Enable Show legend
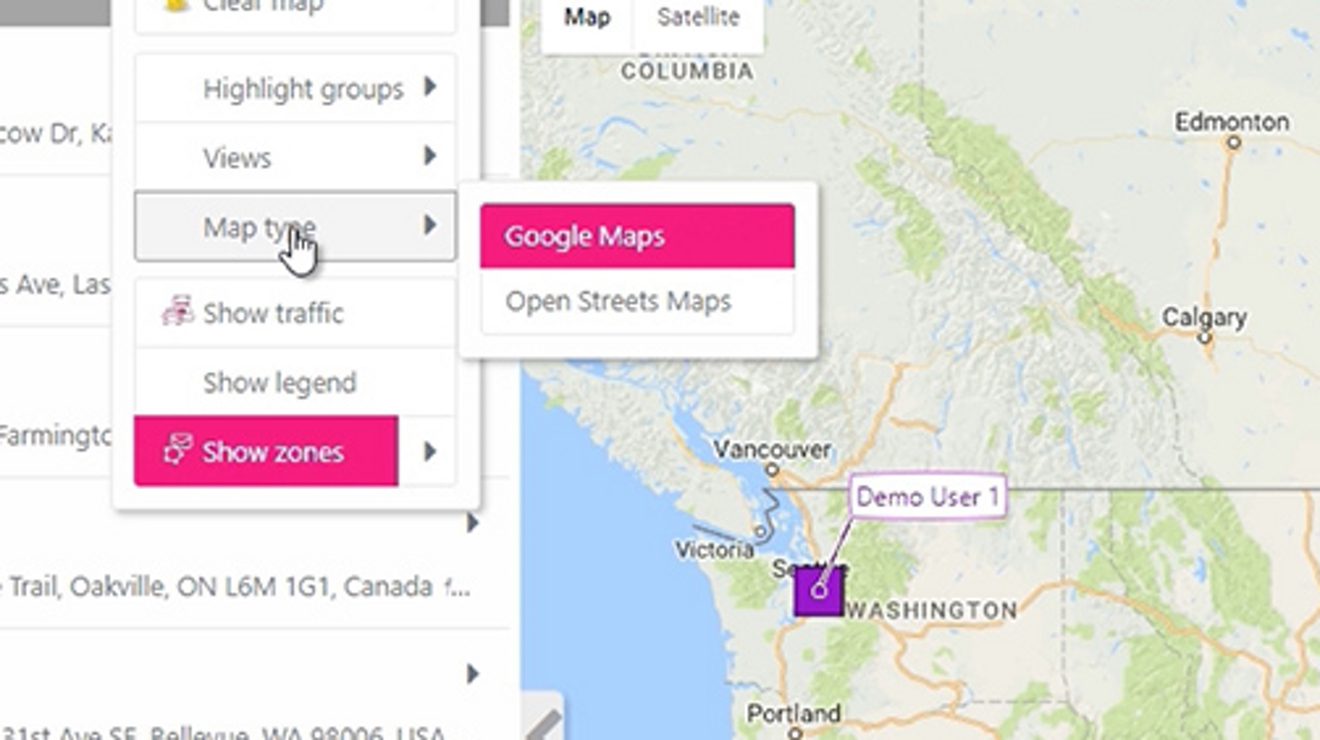The width and height of the screenshot is (1320, 740). 280,382
